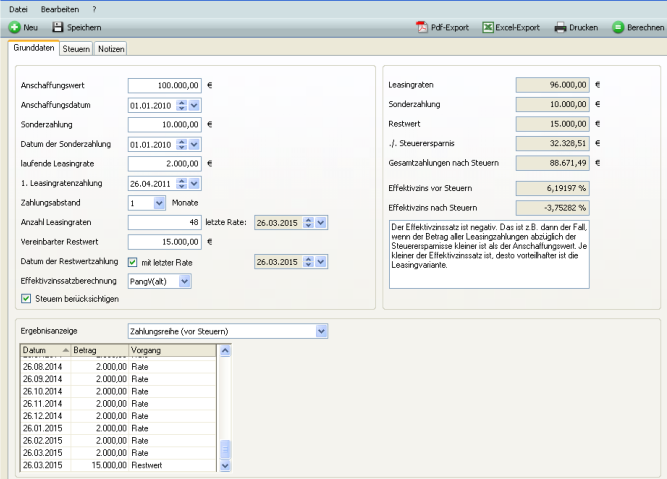Click the Drucken printer icon
This screenshot has width=667, height=479.
561,27
